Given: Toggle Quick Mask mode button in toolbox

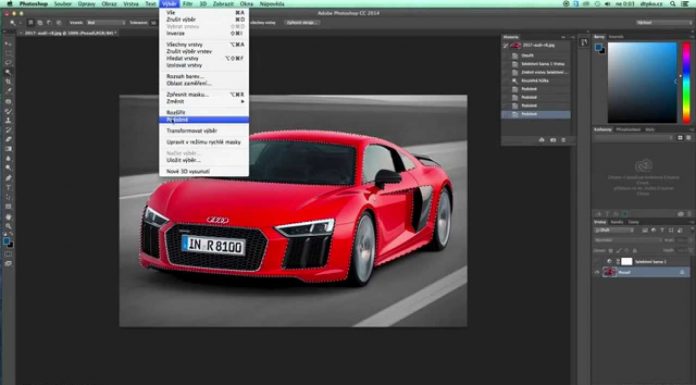Looking at the screenshot, I should pos(8,254).
